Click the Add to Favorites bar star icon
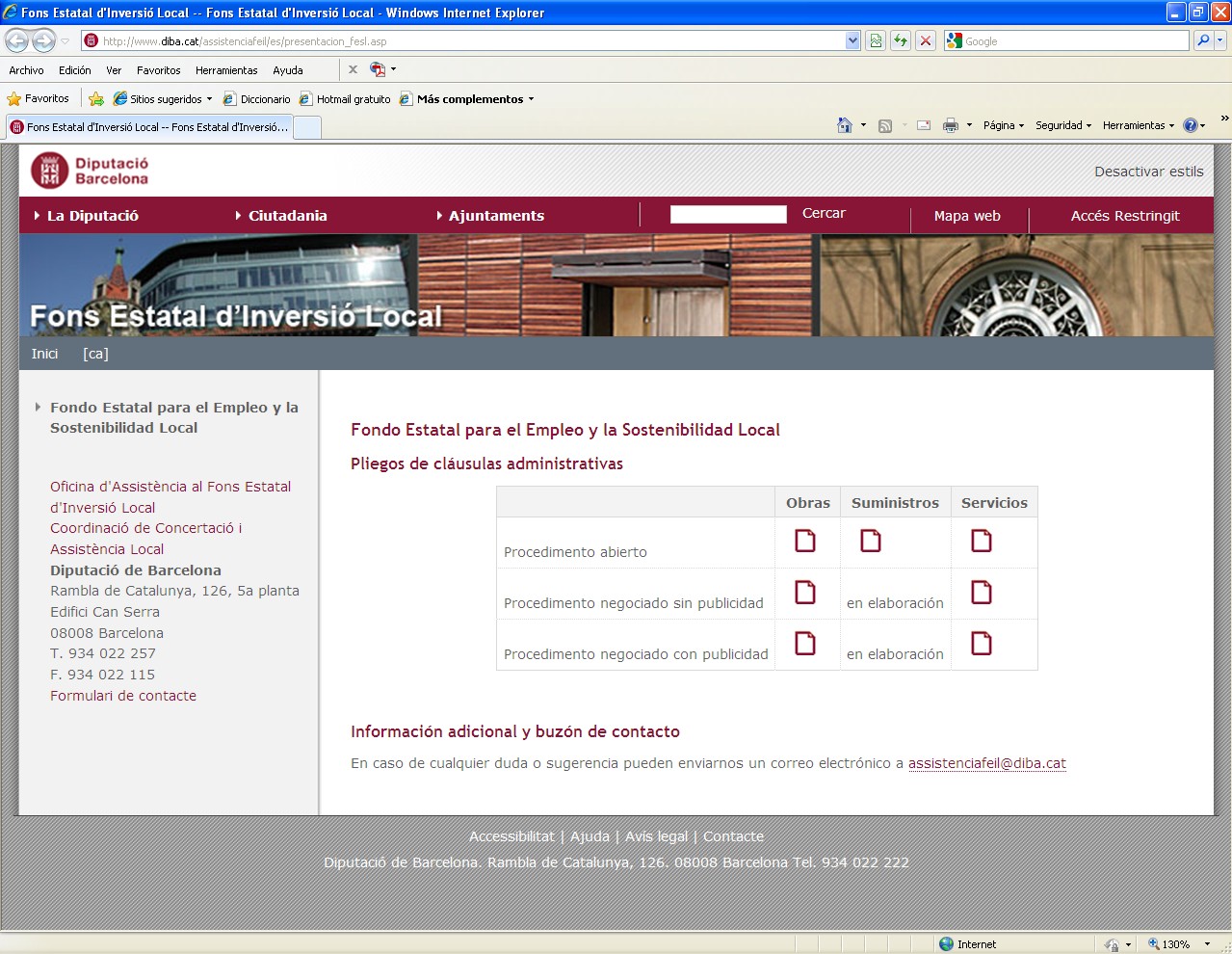The width and height of the screenshot is (1232, 954). click(96, 98)
